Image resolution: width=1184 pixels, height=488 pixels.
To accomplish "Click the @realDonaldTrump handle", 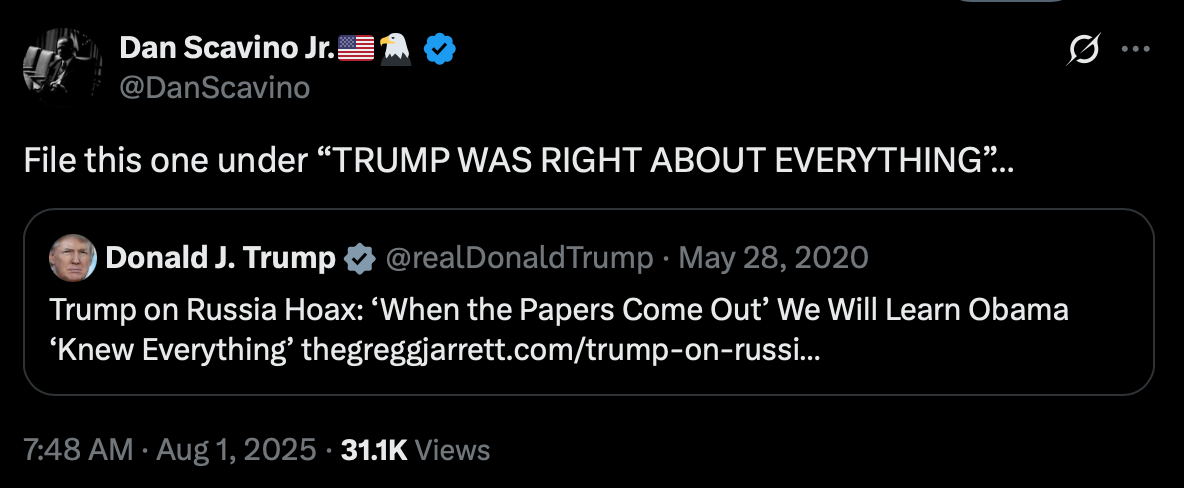I will coord(519,259).
